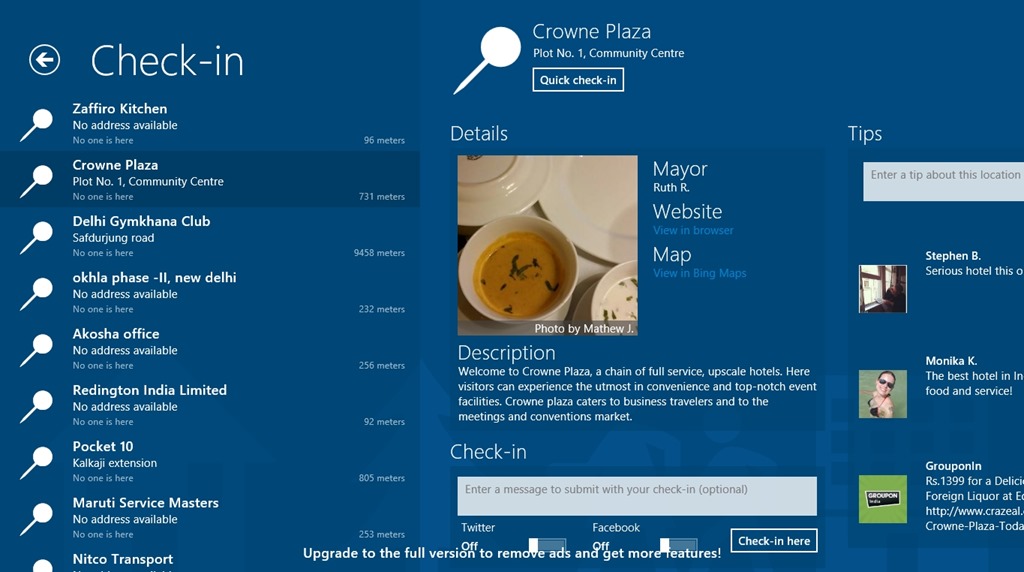Click the large venue pin icon in header

click(487, 60)
